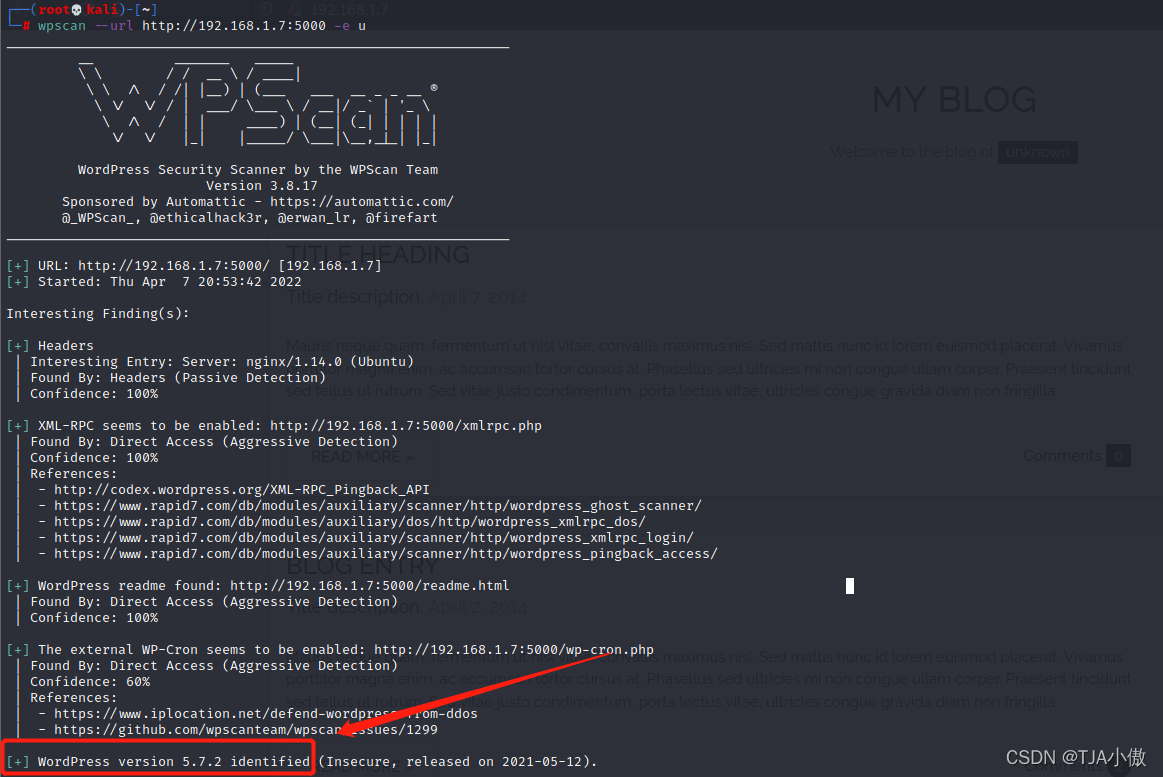The height and width of the screenshot is (777, 1163).
Task: Click 'BLOG ENTRY' heading in background browser
Action: [x=363, y=566]
